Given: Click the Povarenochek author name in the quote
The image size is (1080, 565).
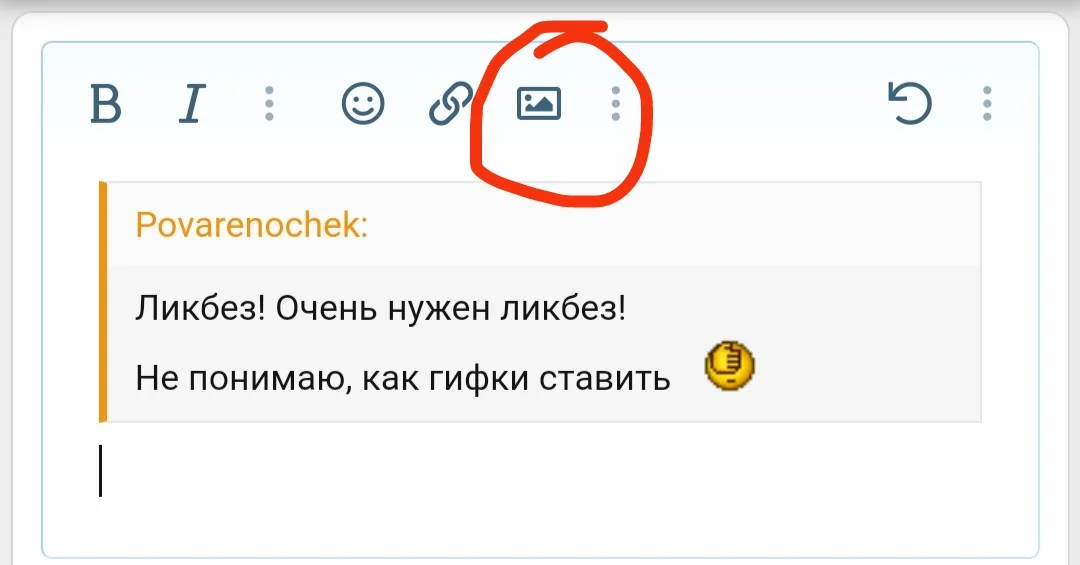Looking at the screenshot, I should coord(251,225).
